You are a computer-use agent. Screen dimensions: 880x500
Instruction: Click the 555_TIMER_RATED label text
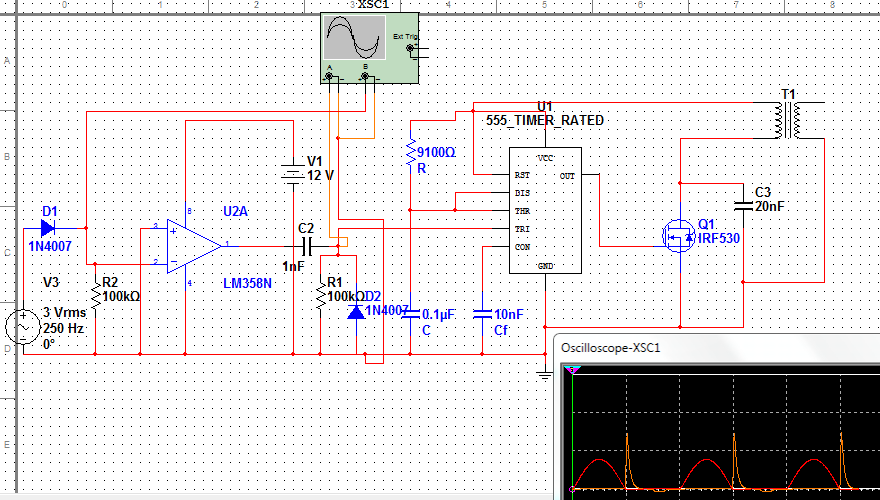click(545, 120)
